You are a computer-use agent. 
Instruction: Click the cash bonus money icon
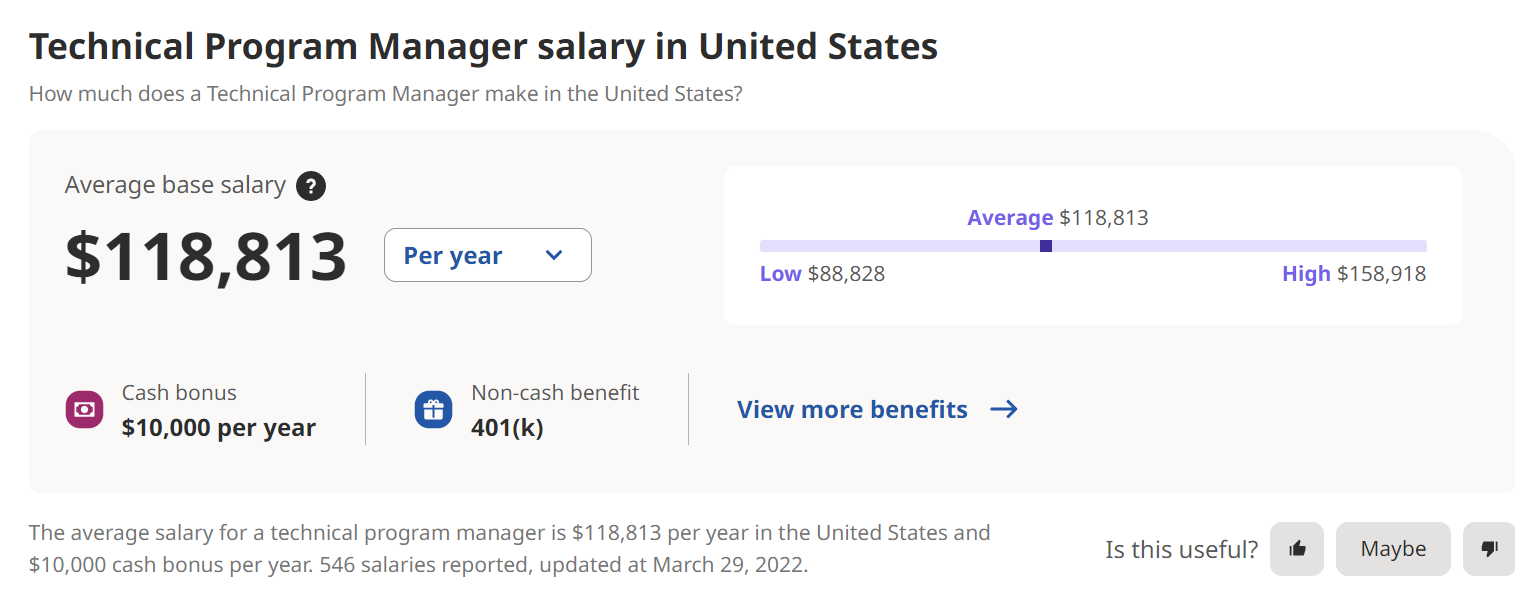pyautogui.click(x=85, y=409)
